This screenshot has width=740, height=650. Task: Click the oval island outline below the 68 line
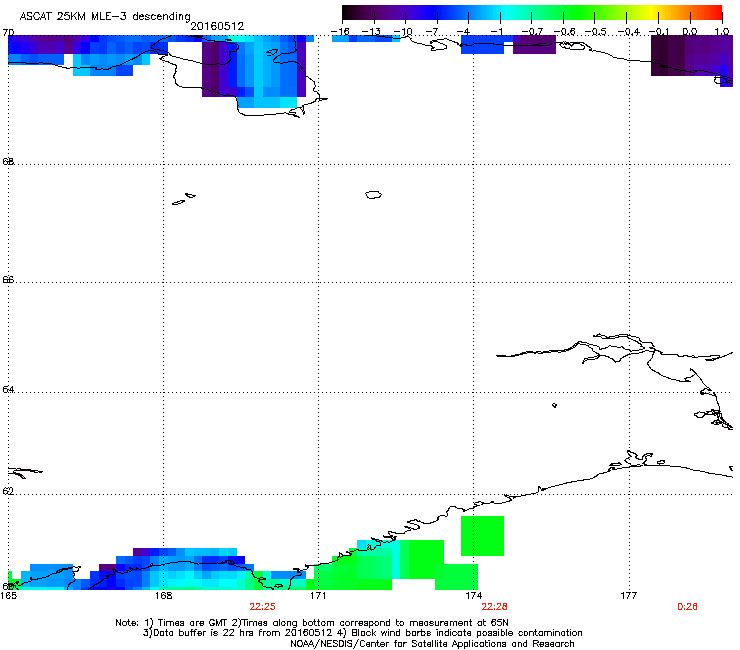(373, 194)
